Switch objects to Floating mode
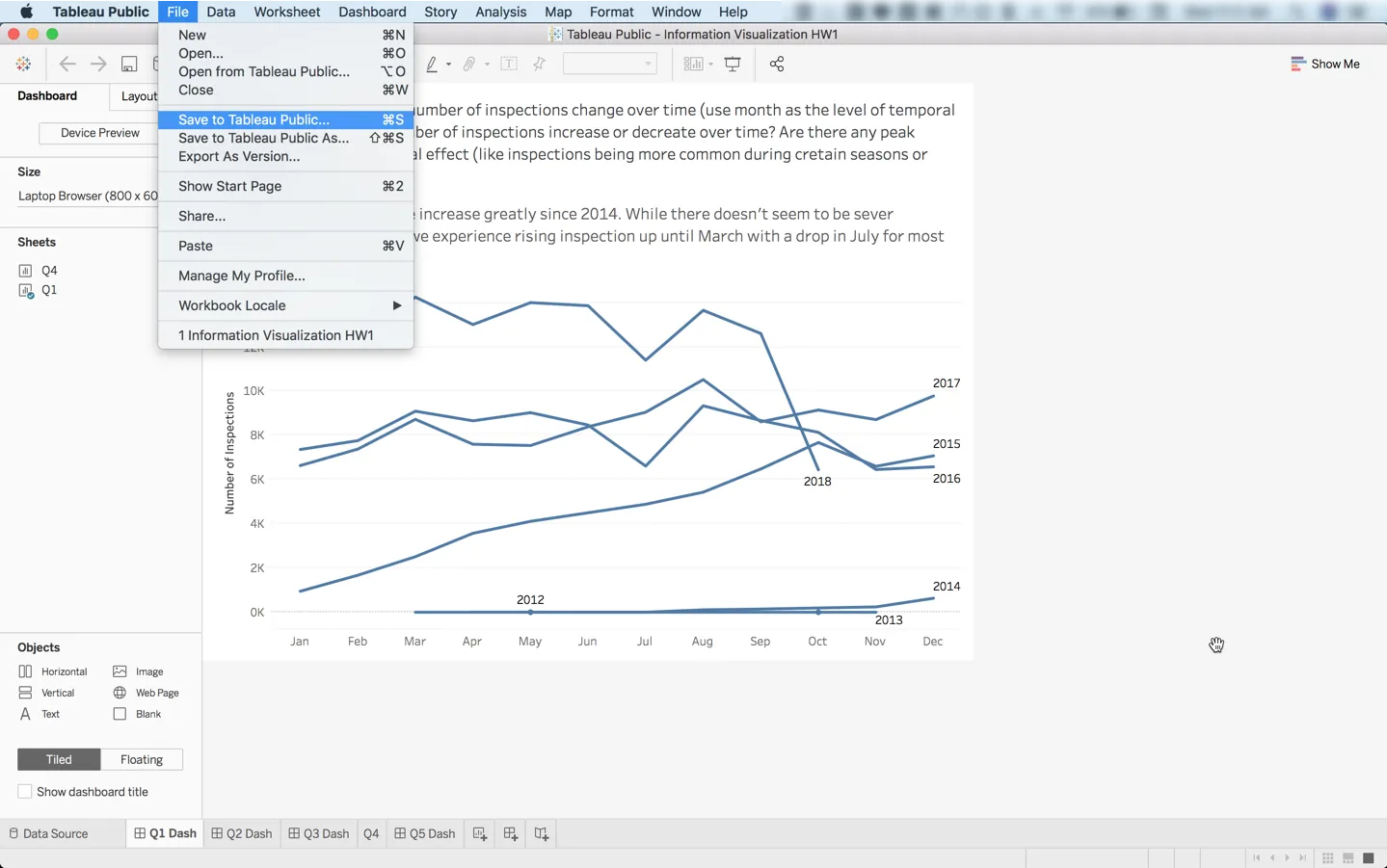This screenshot has width=1387, height=868. click(142, 759)
